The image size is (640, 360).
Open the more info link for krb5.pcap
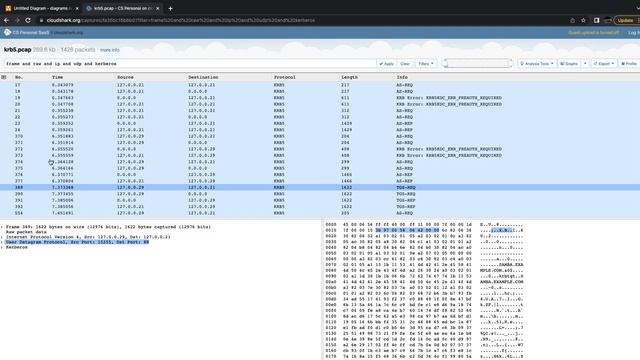coord(110,50)
